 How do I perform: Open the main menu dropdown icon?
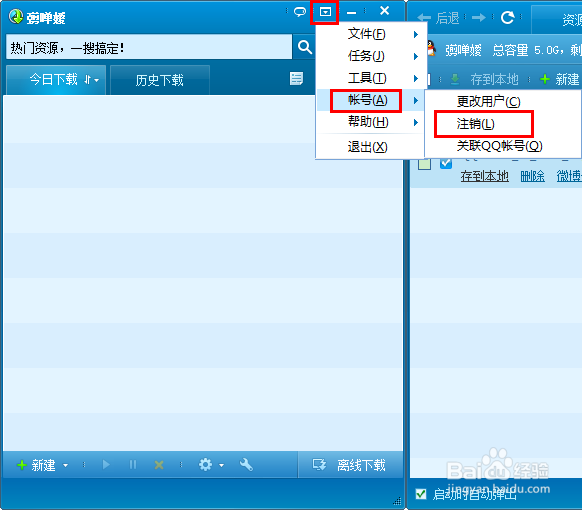(325, 12)
